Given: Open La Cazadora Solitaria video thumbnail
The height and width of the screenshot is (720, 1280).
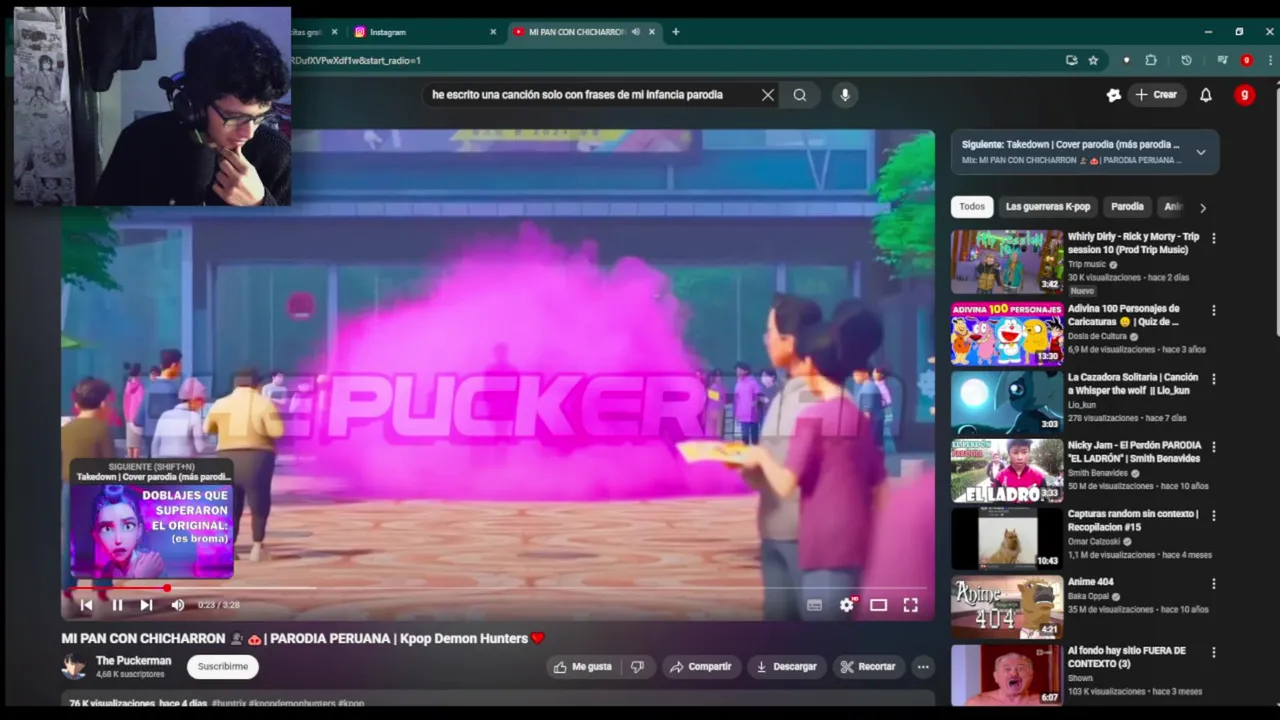Looking at the screenshot, I should 1007,402.
